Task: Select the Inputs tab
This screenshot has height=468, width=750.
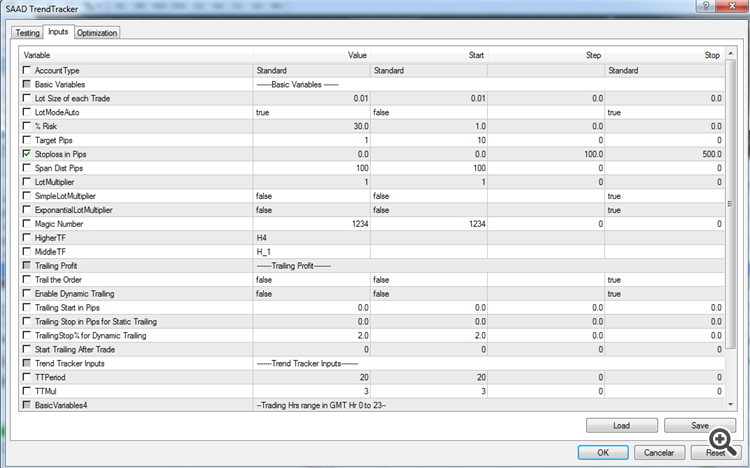Action: pos(58,32)
